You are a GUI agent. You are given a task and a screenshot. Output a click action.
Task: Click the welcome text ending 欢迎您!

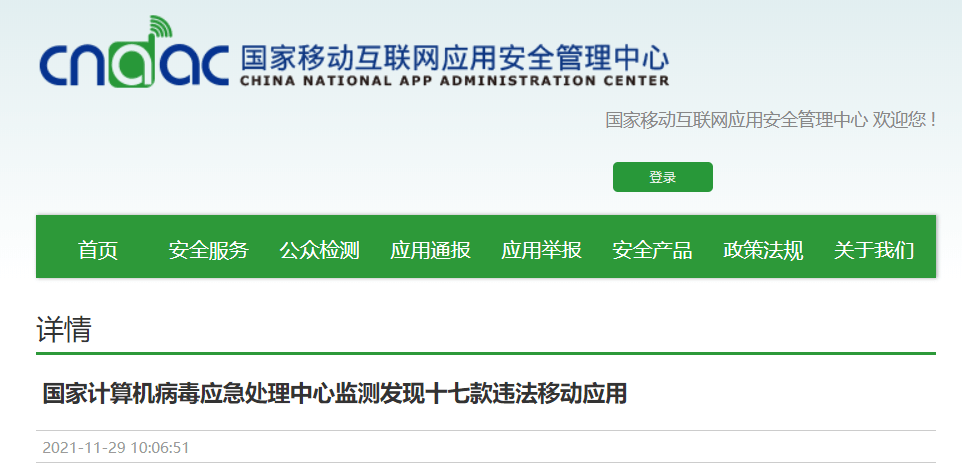click(x=771, y=120)
